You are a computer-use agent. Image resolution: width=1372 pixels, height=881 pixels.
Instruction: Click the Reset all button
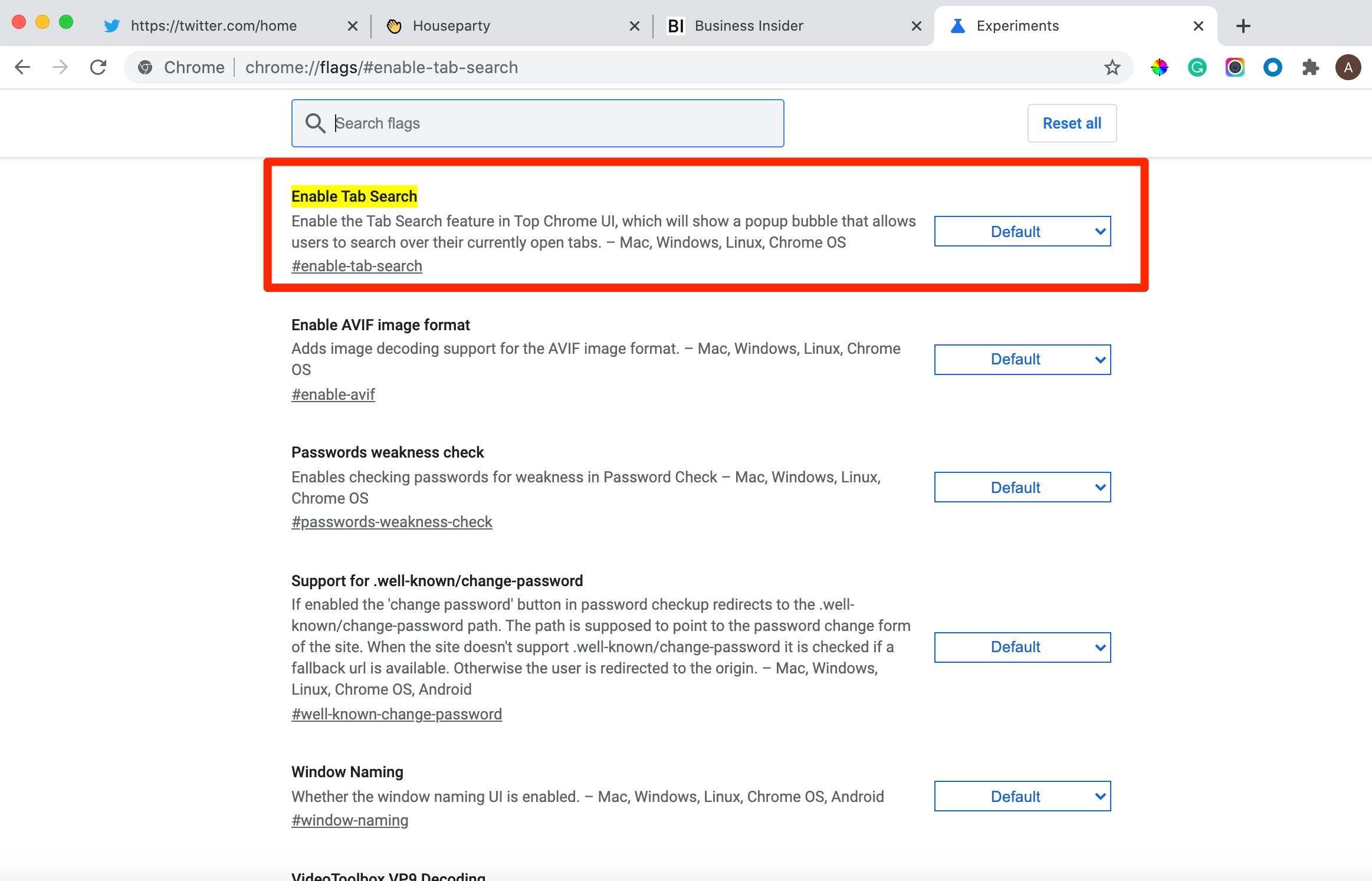(1072, 123)
